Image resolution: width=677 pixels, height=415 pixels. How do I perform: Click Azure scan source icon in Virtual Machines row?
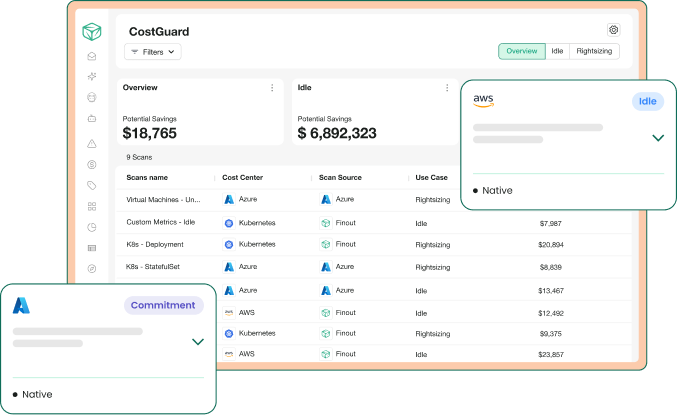(326, 199)
